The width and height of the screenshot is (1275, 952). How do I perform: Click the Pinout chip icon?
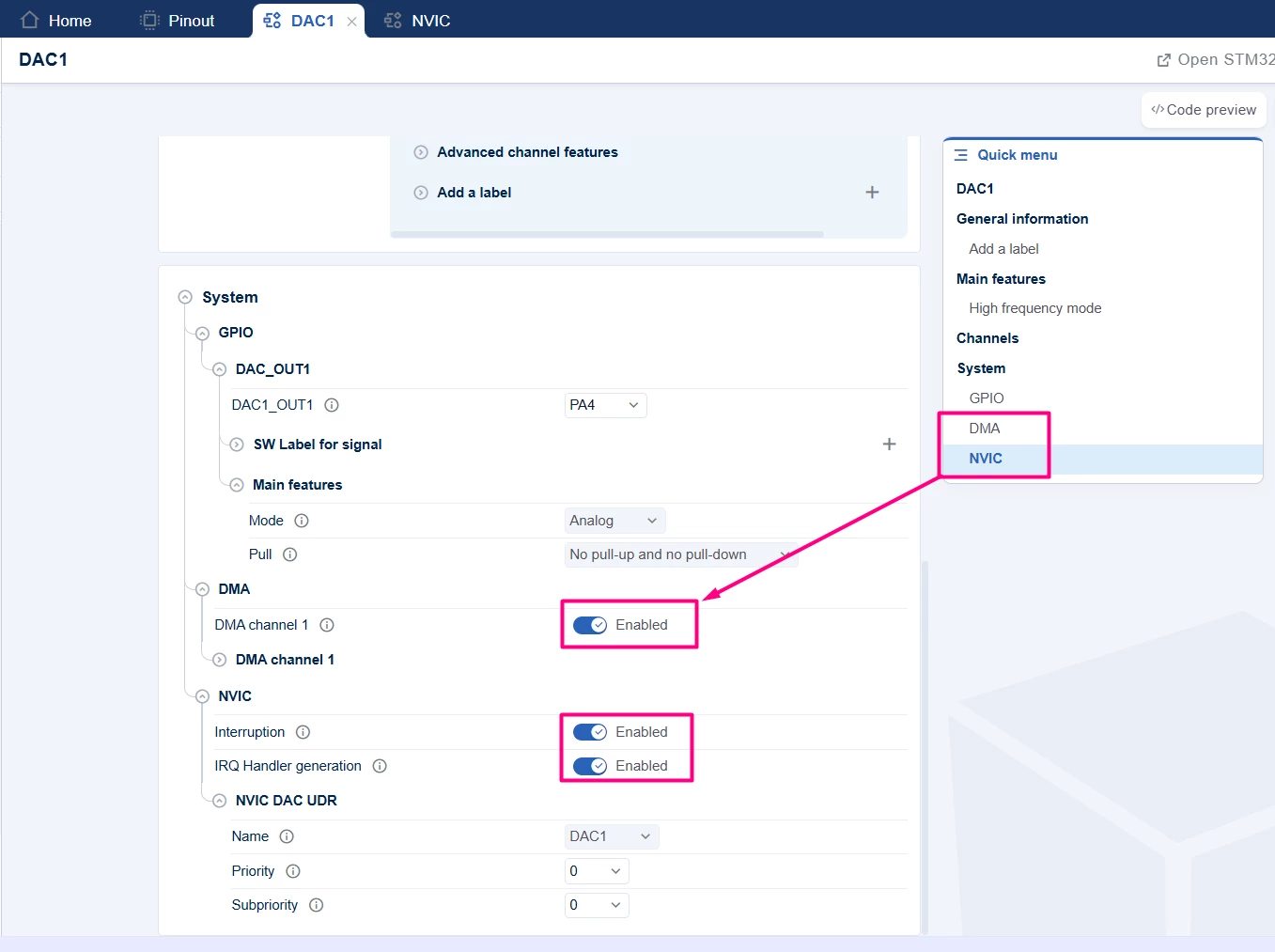click(x=149, y=20)
